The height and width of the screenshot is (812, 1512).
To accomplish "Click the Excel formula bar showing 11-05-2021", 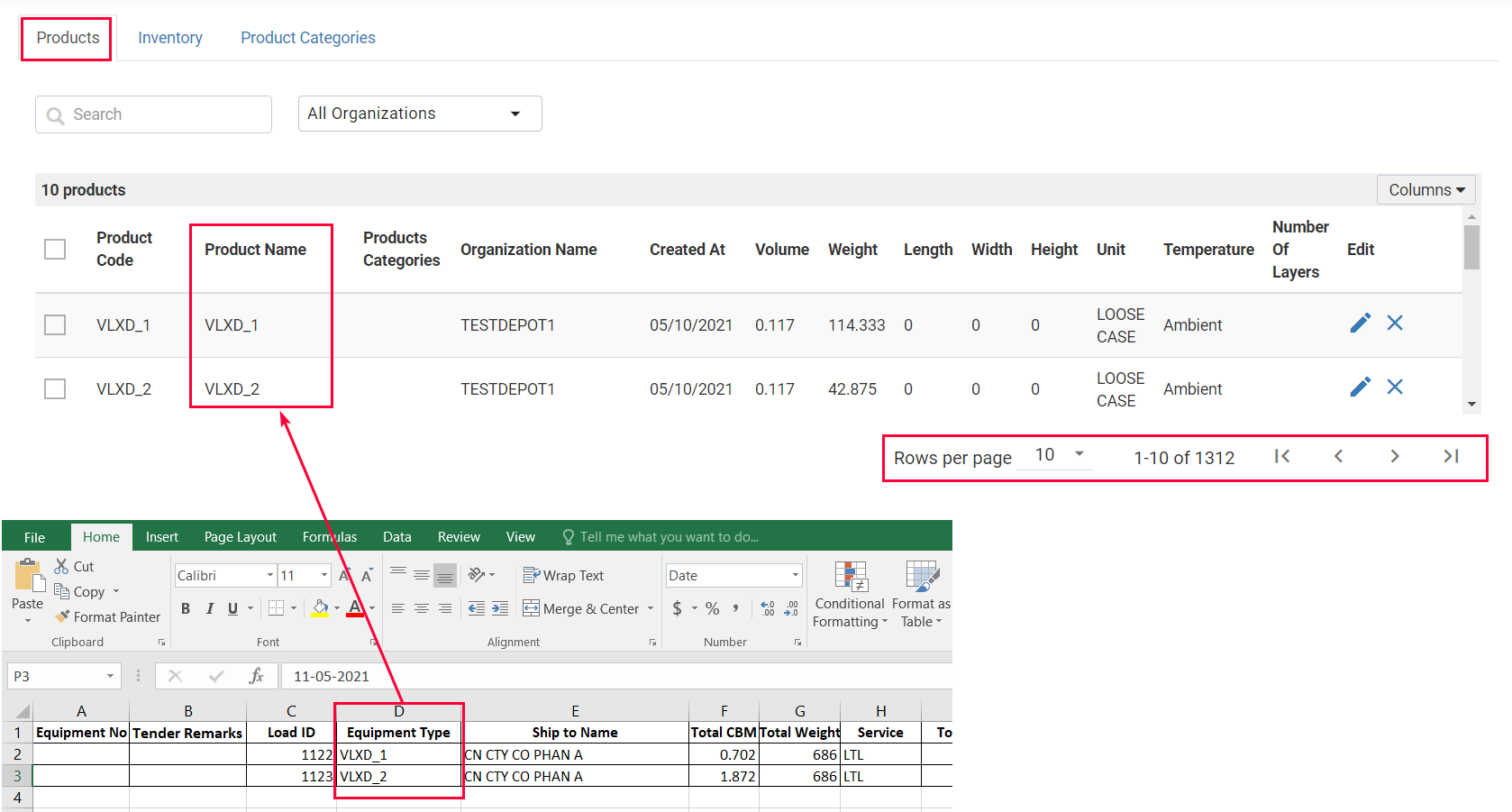I will pos(616,676).
